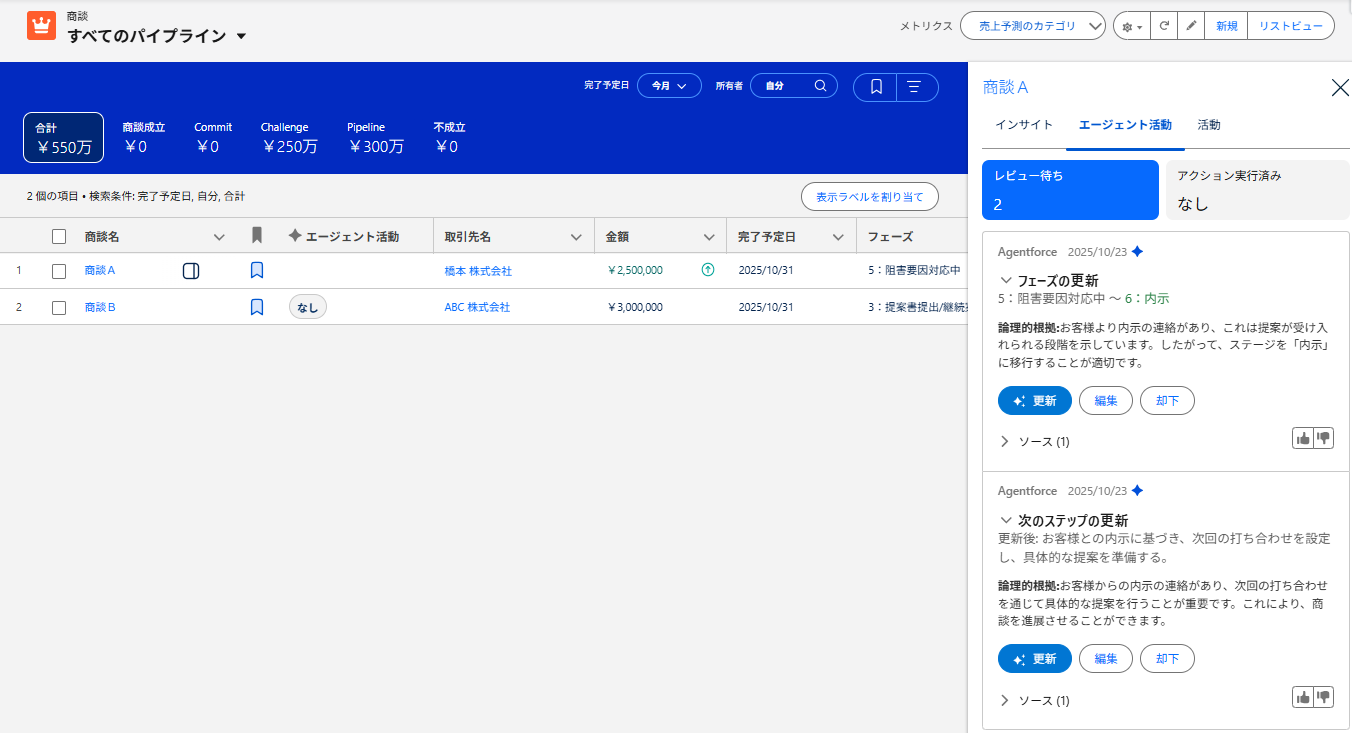Check the 商談B row checkbox
The image size is (1352, 733).
coord(59,307)
